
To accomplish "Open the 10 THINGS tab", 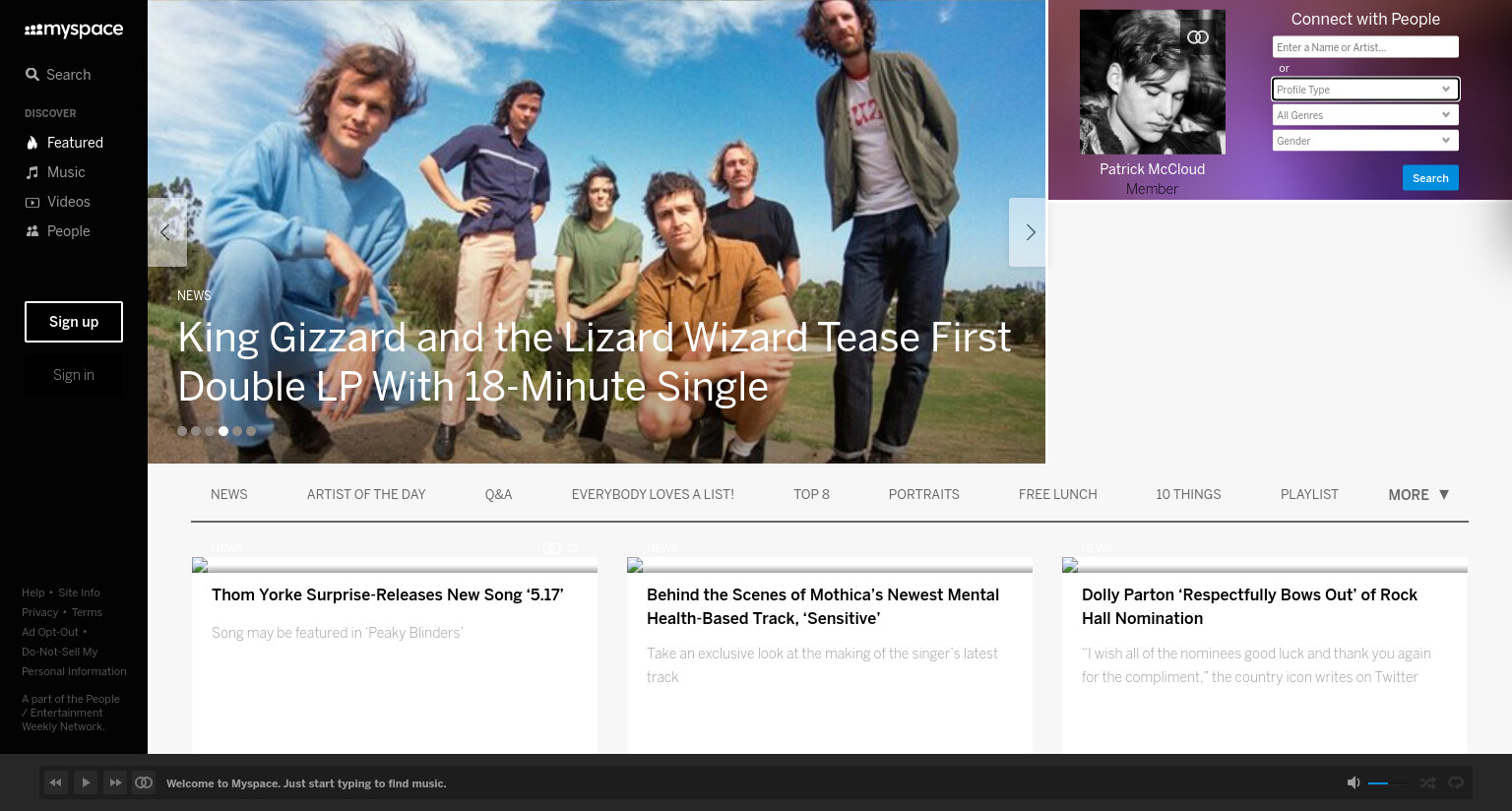I will (x=1188, y=494).
